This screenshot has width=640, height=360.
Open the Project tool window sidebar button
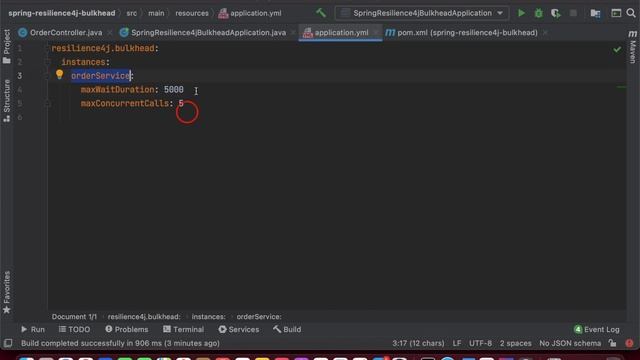click(7, 47)
